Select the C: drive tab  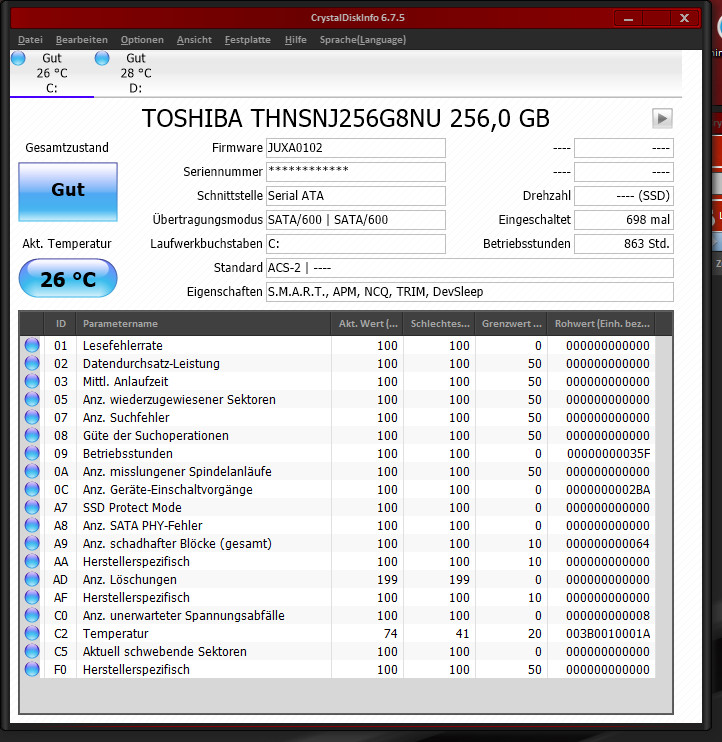(52, 73)
